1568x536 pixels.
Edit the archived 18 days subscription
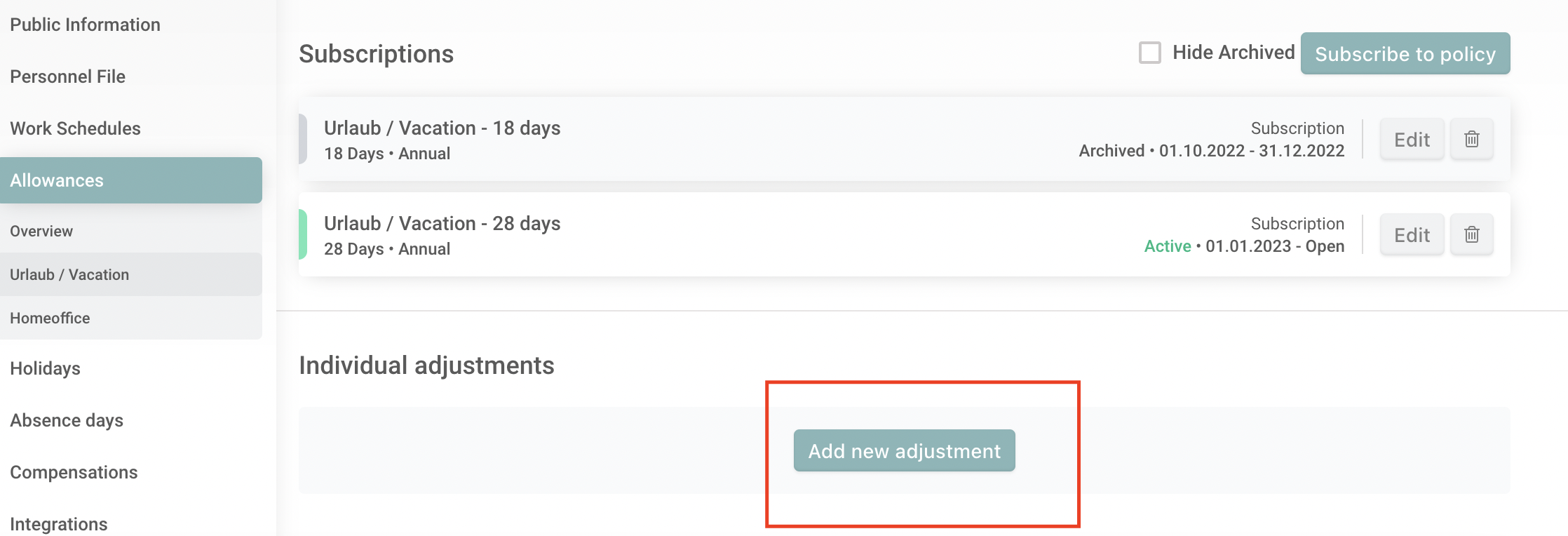(1412, 139)
